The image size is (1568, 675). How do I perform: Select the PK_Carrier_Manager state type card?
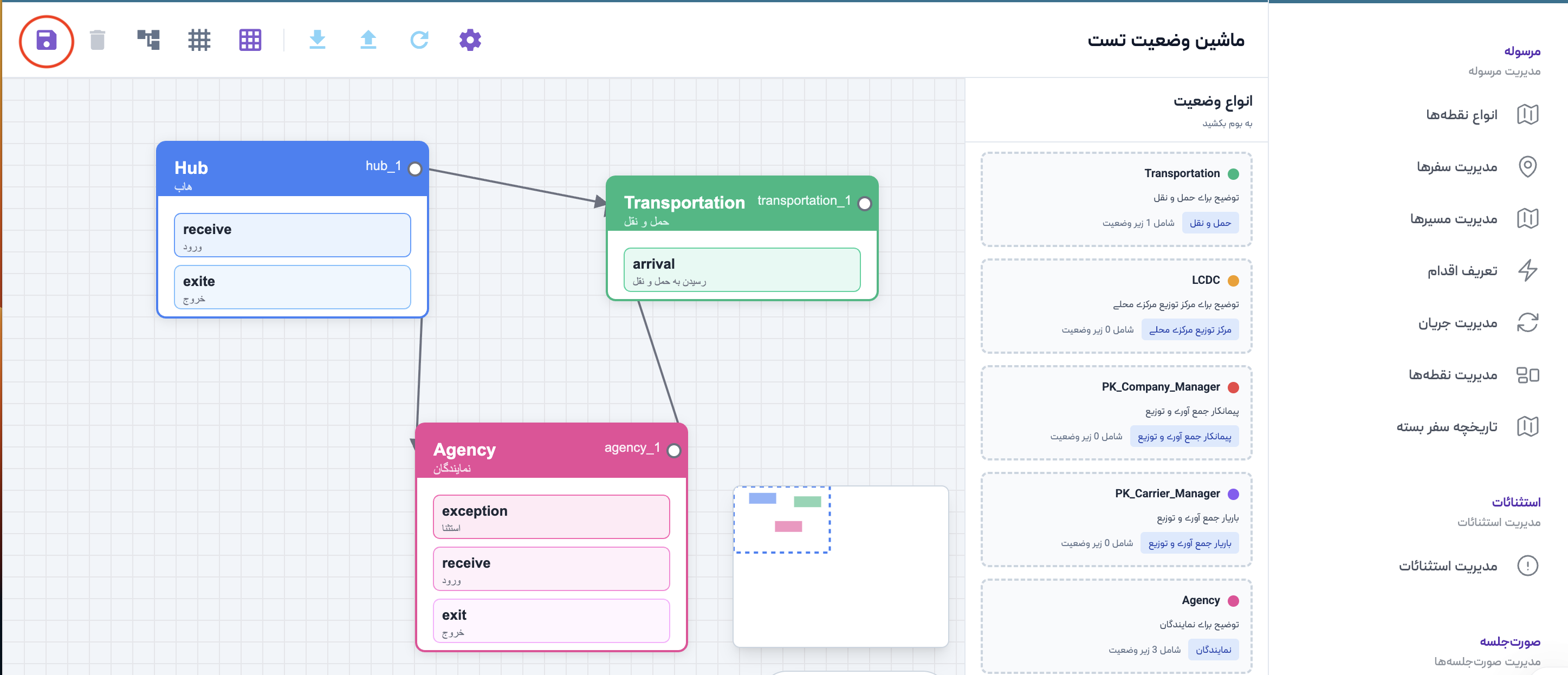[1116, 518]
